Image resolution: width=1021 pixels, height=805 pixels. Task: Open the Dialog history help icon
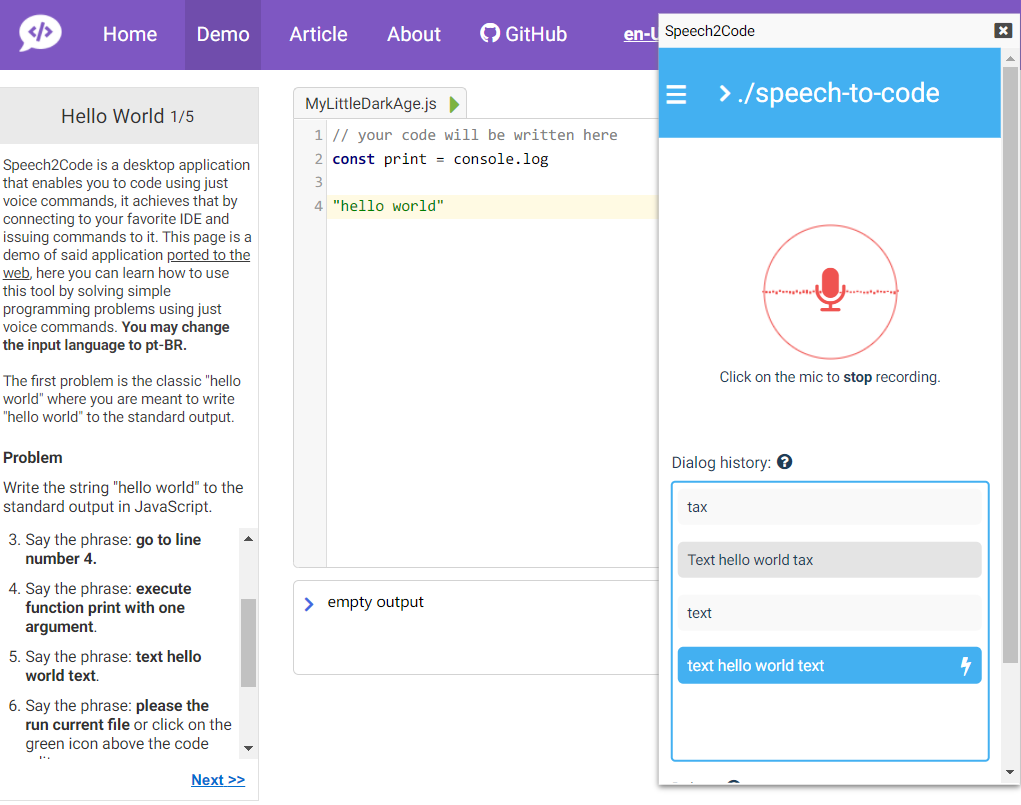785,462
